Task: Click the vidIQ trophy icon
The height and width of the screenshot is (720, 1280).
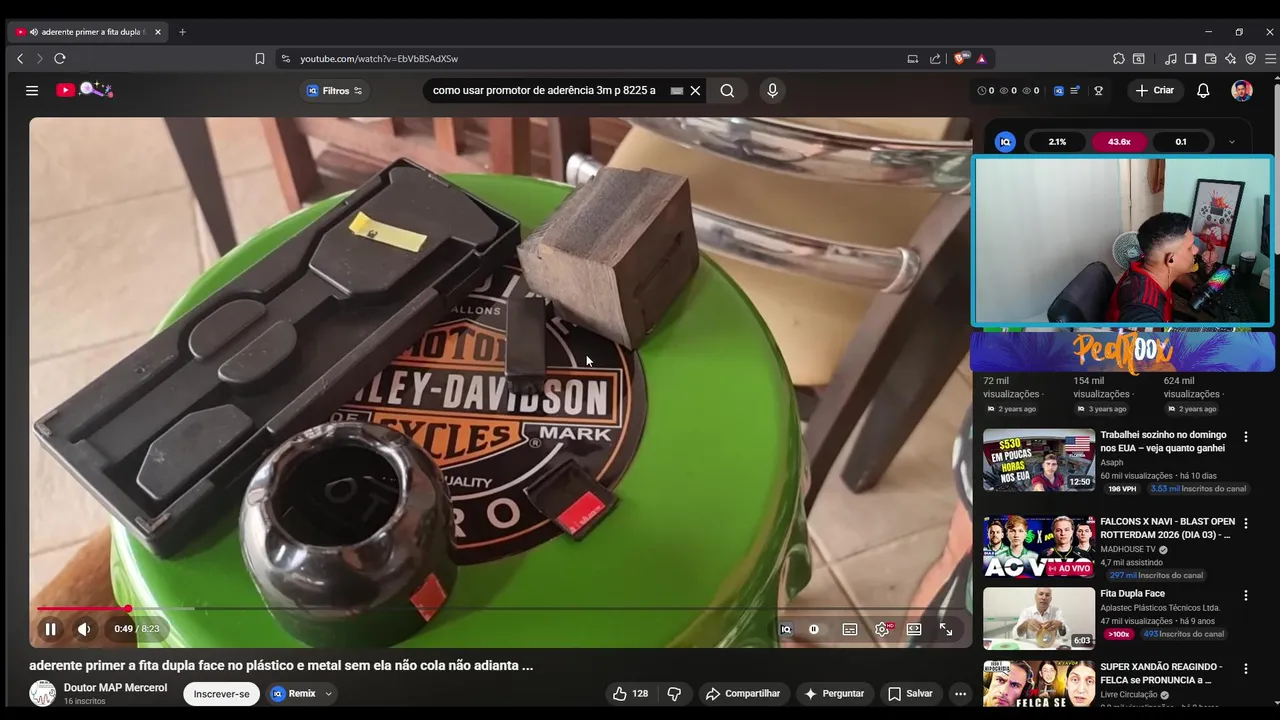Action: (1098, 90)
